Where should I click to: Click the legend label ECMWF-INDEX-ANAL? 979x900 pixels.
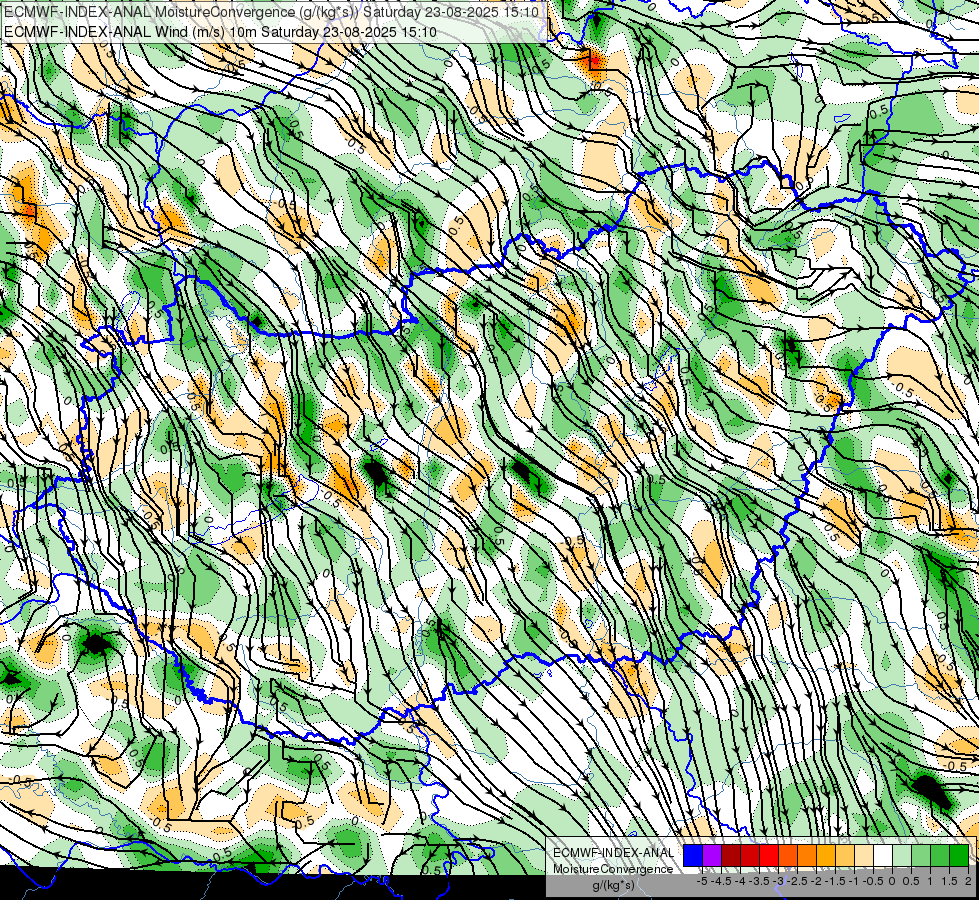(614, 853)
